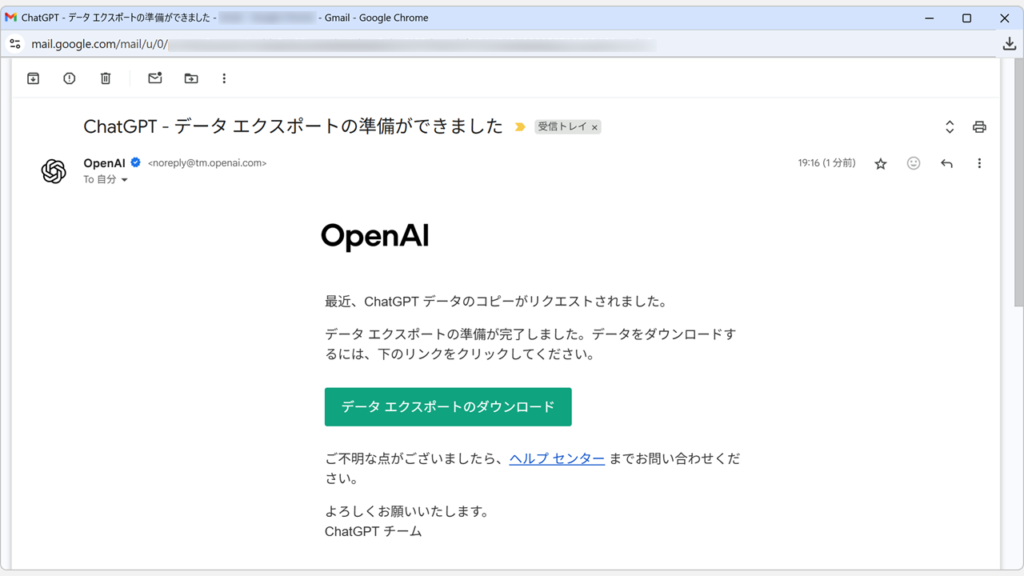Screen dimensions: 1024x576
Task: Reply to the OpenAI email
Action: click(946, 163)
